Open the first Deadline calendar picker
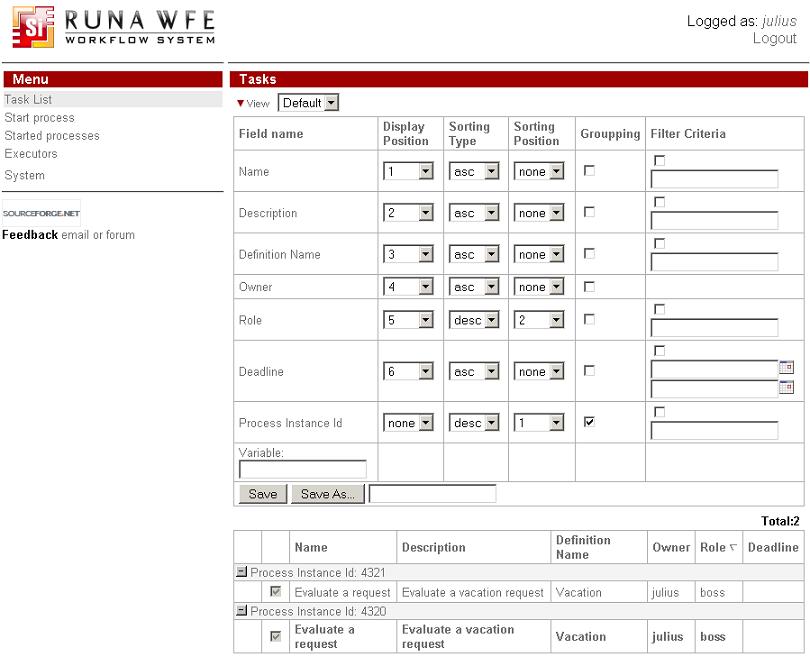The width and height of the screenshot is (810, 657). pyautogui.click(x=786, y=368)
